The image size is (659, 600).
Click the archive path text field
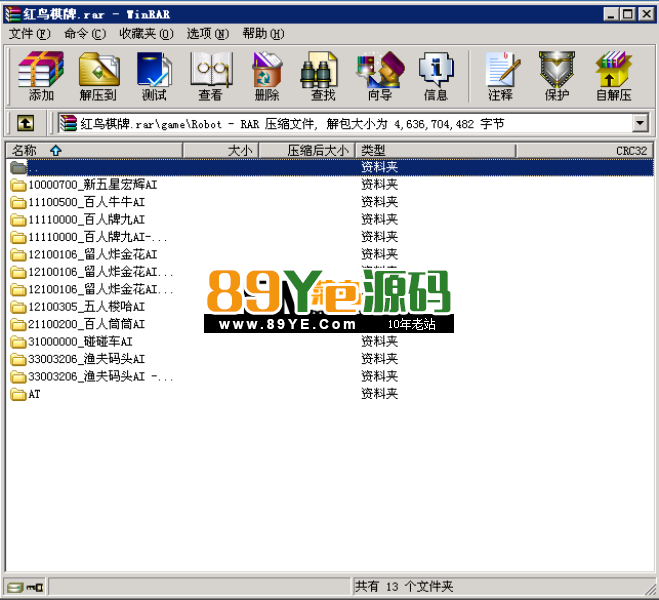coord(345,124)
